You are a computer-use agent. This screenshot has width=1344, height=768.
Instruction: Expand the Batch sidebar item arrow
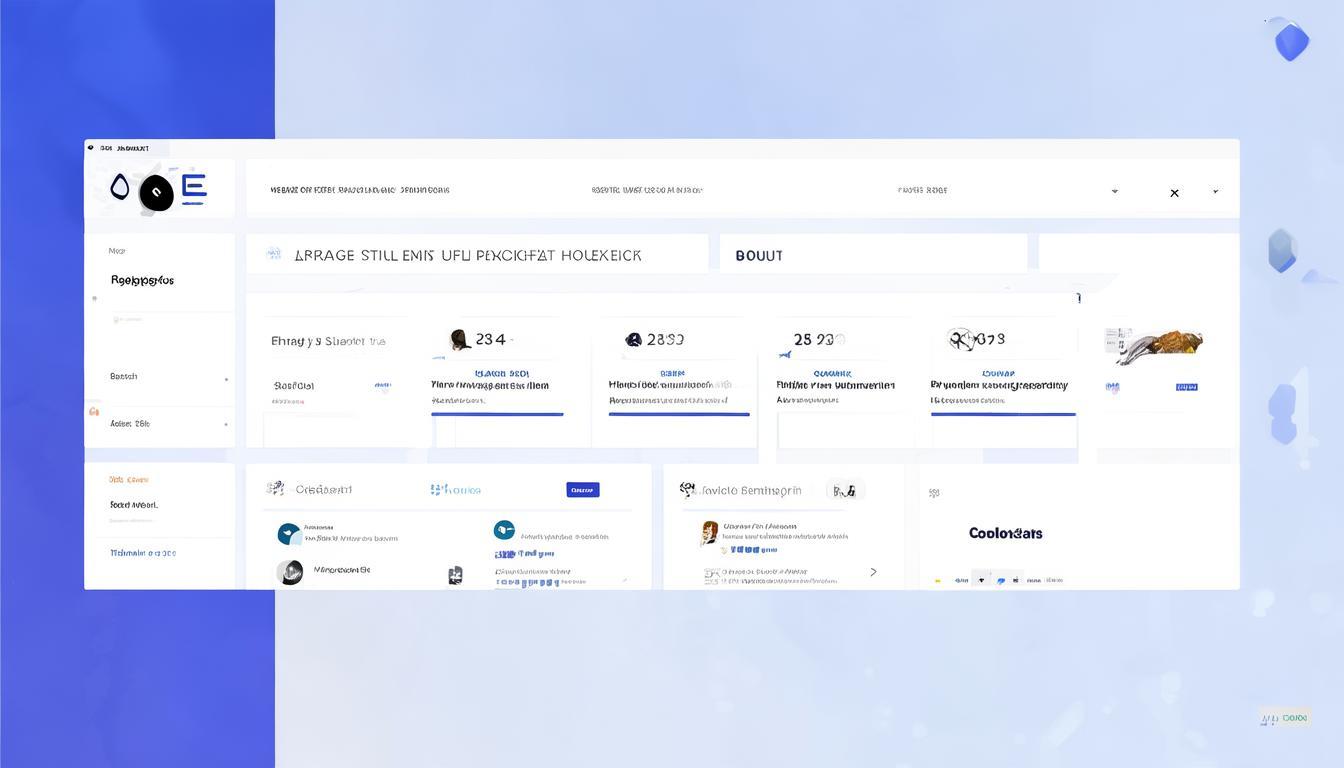(x=226, y=379)
